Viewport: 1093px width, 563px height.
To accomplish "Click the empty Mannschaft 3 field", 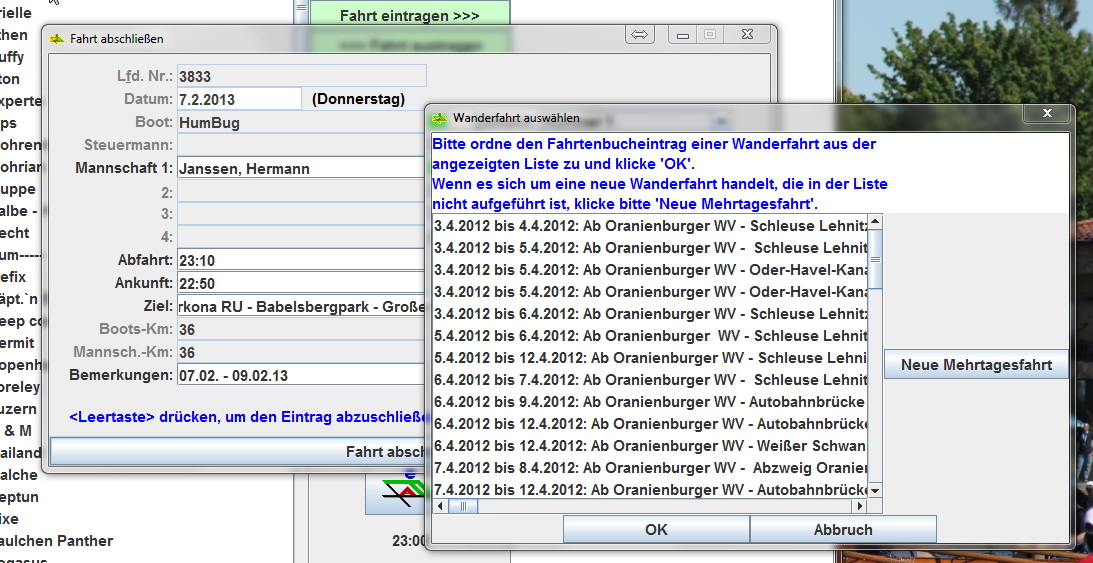I will (x=302, y=213).
